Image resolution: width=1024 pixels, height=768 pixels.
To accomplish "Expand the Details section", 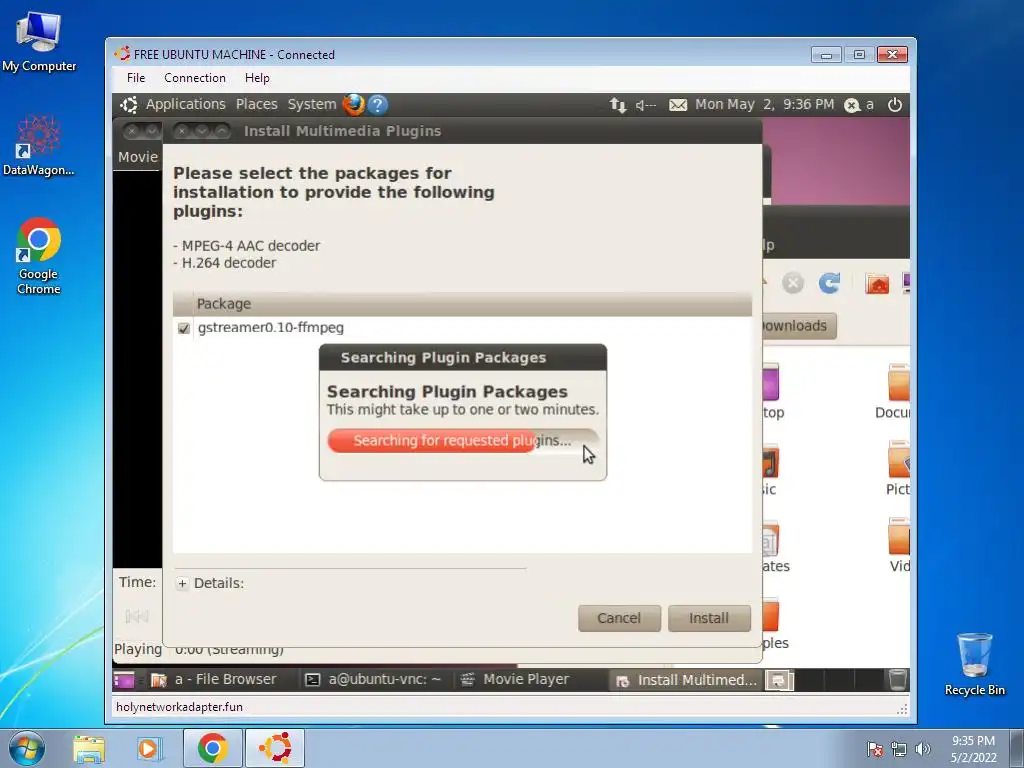I will coord(182,584).
